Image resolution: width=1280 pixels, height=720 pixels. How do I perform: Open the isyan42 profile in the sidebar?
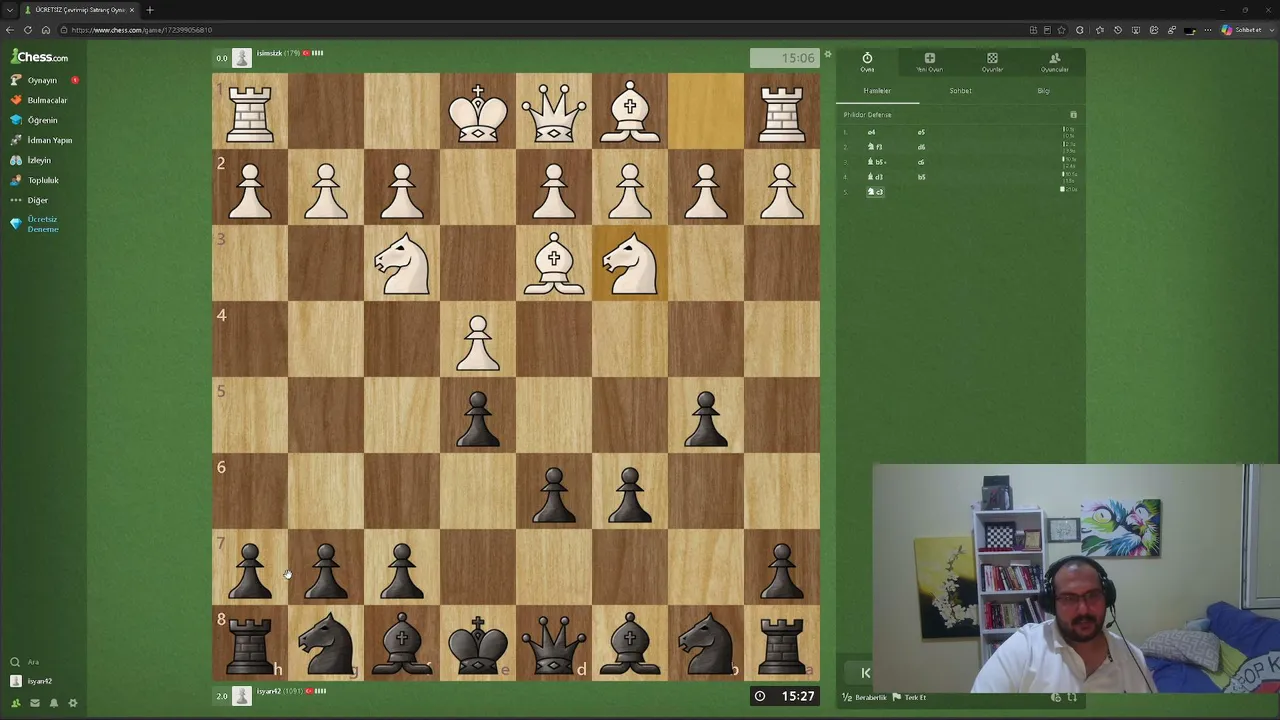[x=30, y=681]
